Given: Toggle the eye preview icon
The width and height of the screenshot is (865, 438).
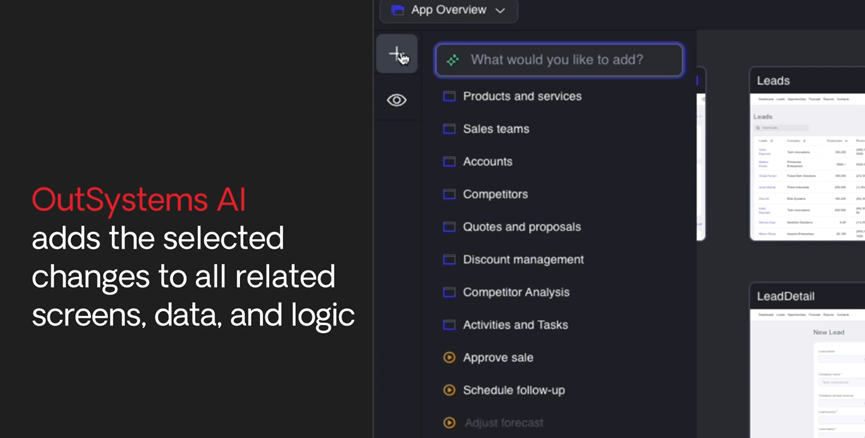Looking at the screenshot, I should click(x=397, y=100).
